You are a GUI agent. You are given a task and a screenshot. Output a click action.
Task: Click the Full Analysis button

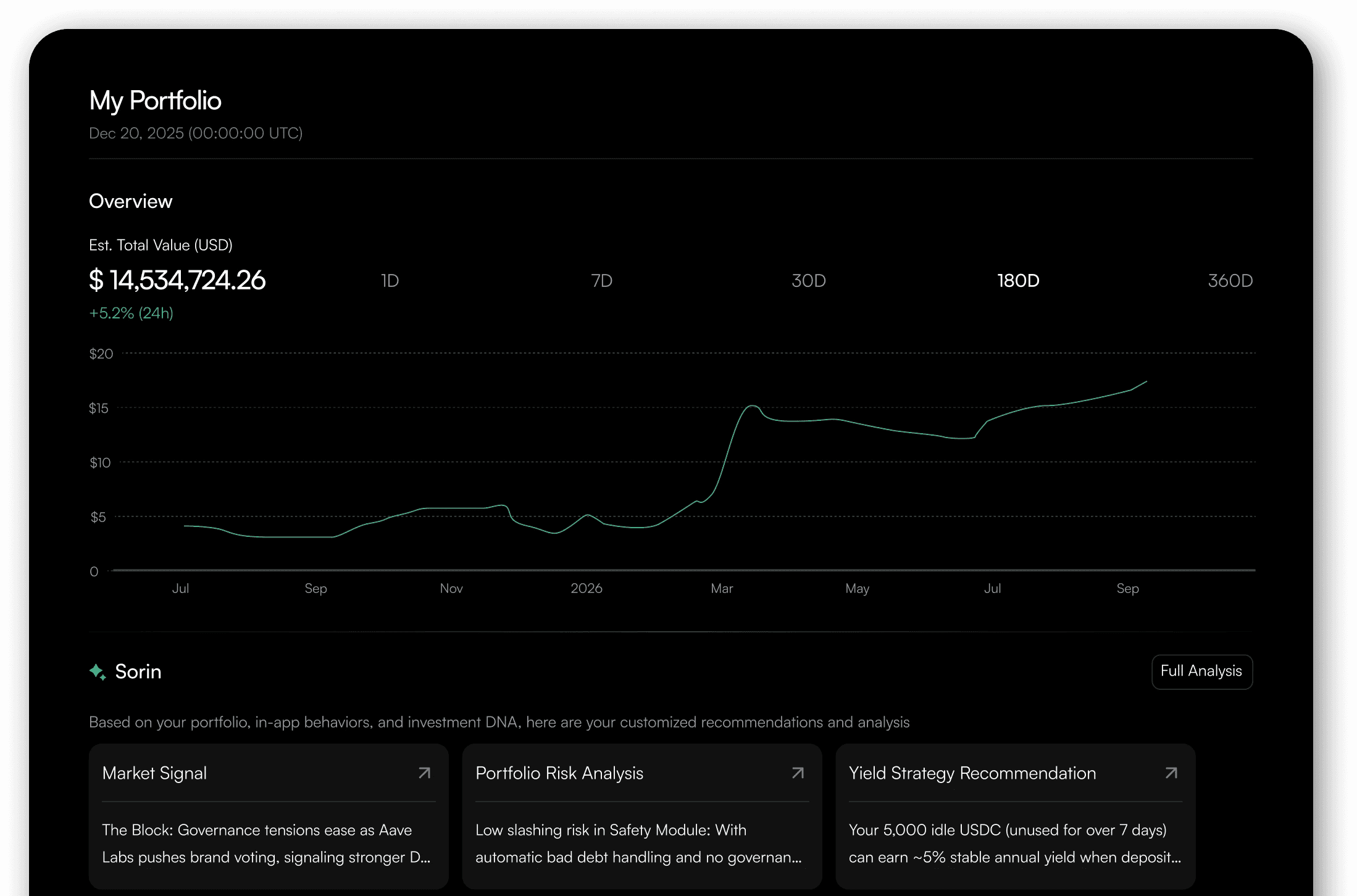click(x=1201, y=671)
